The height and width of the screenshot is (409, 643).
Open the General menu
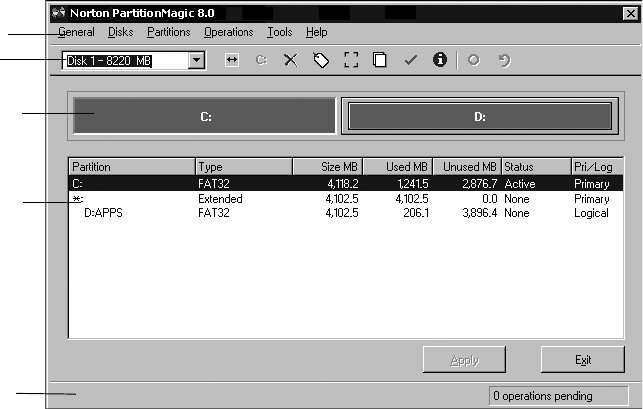pos(76,32)
